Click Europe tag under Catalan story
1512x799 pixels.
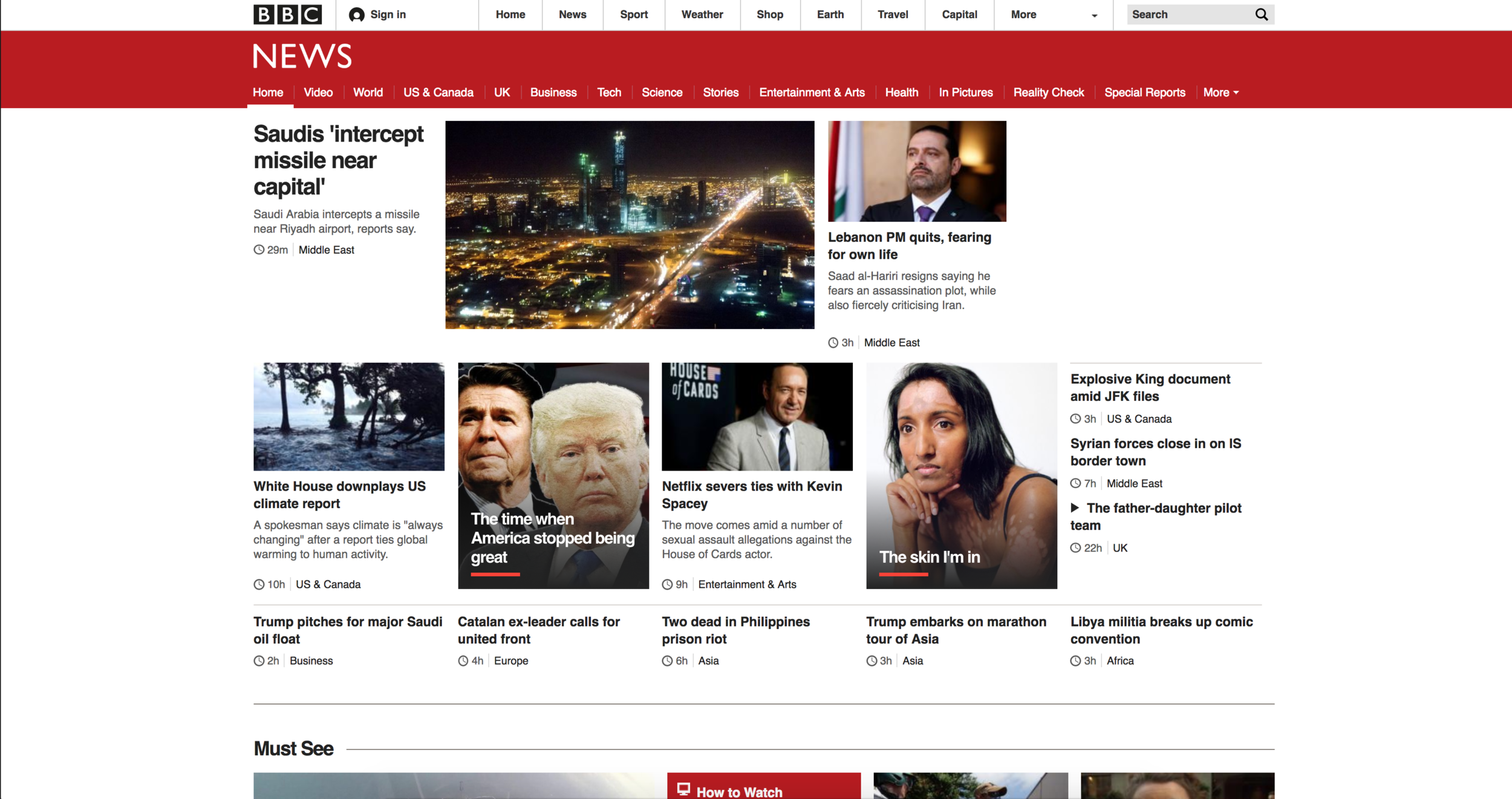(x=511, y=660)
